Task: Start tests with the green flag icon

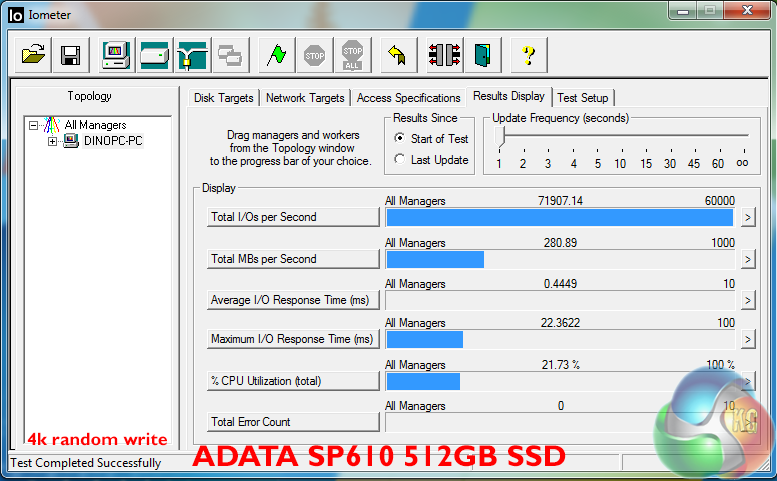Action: tap(277, 54)
